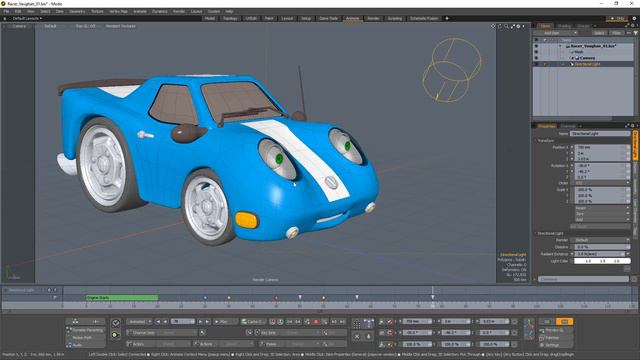Viewport: 640px width, 360px height.
Task: Click the Audio button
Action: (x=85, y=345)
